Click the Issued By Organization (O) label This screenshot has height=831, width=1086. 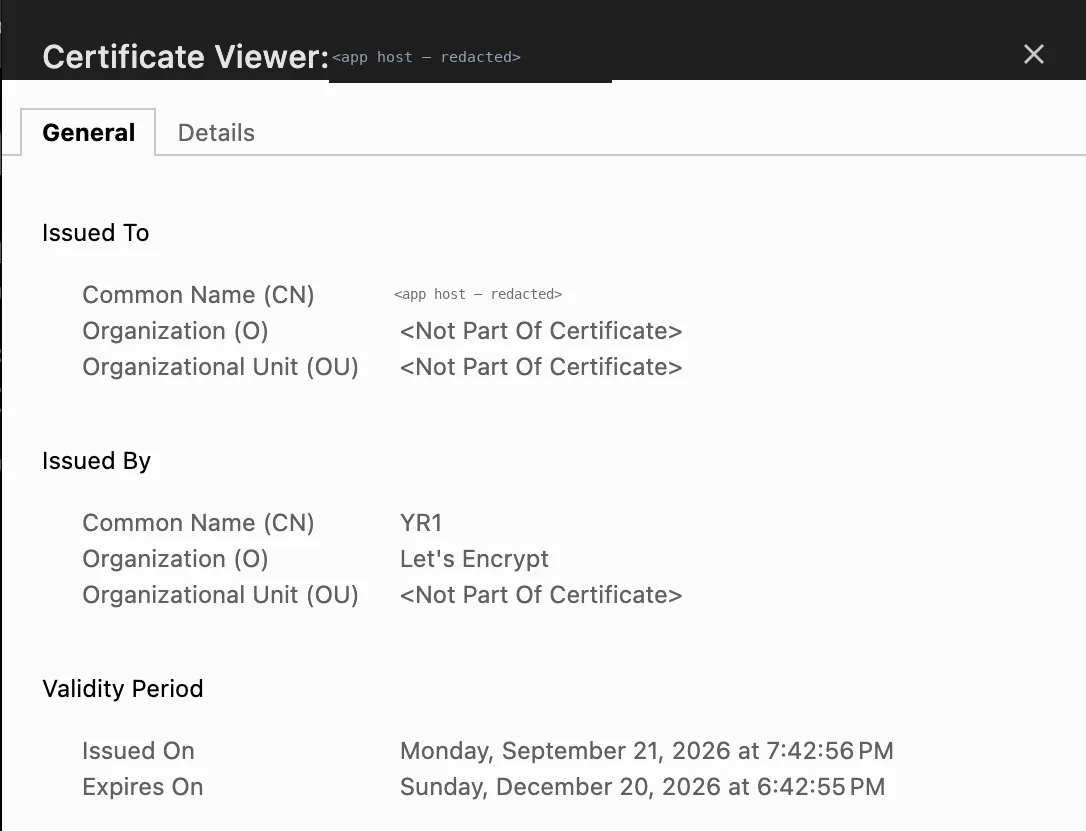click(175, 559)
